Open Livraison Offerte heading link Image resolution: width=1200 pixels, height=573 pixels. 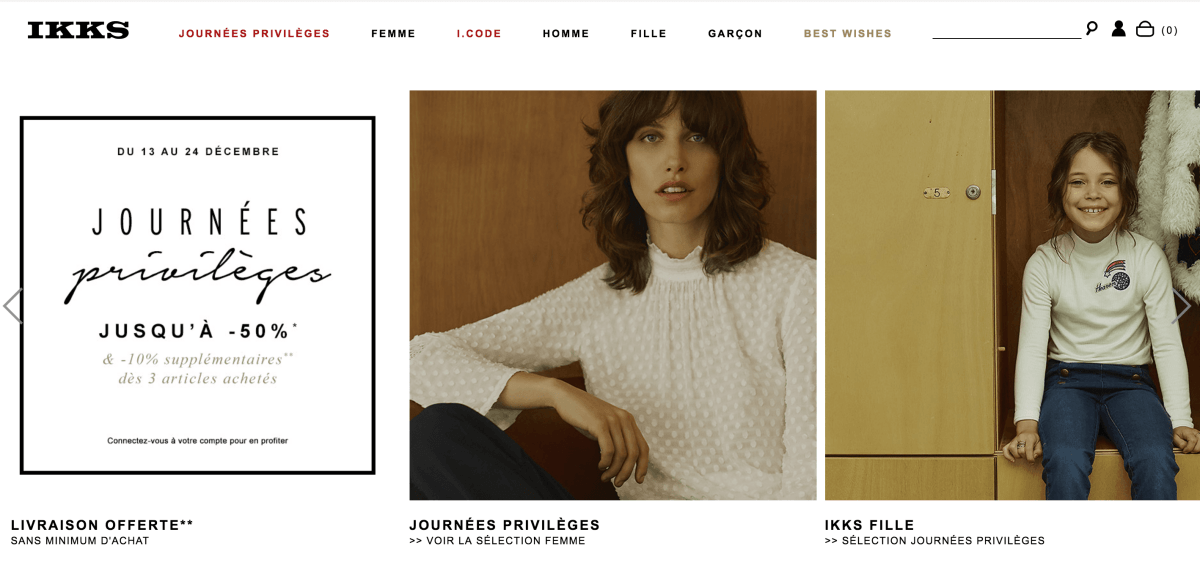tap(102, 525)
